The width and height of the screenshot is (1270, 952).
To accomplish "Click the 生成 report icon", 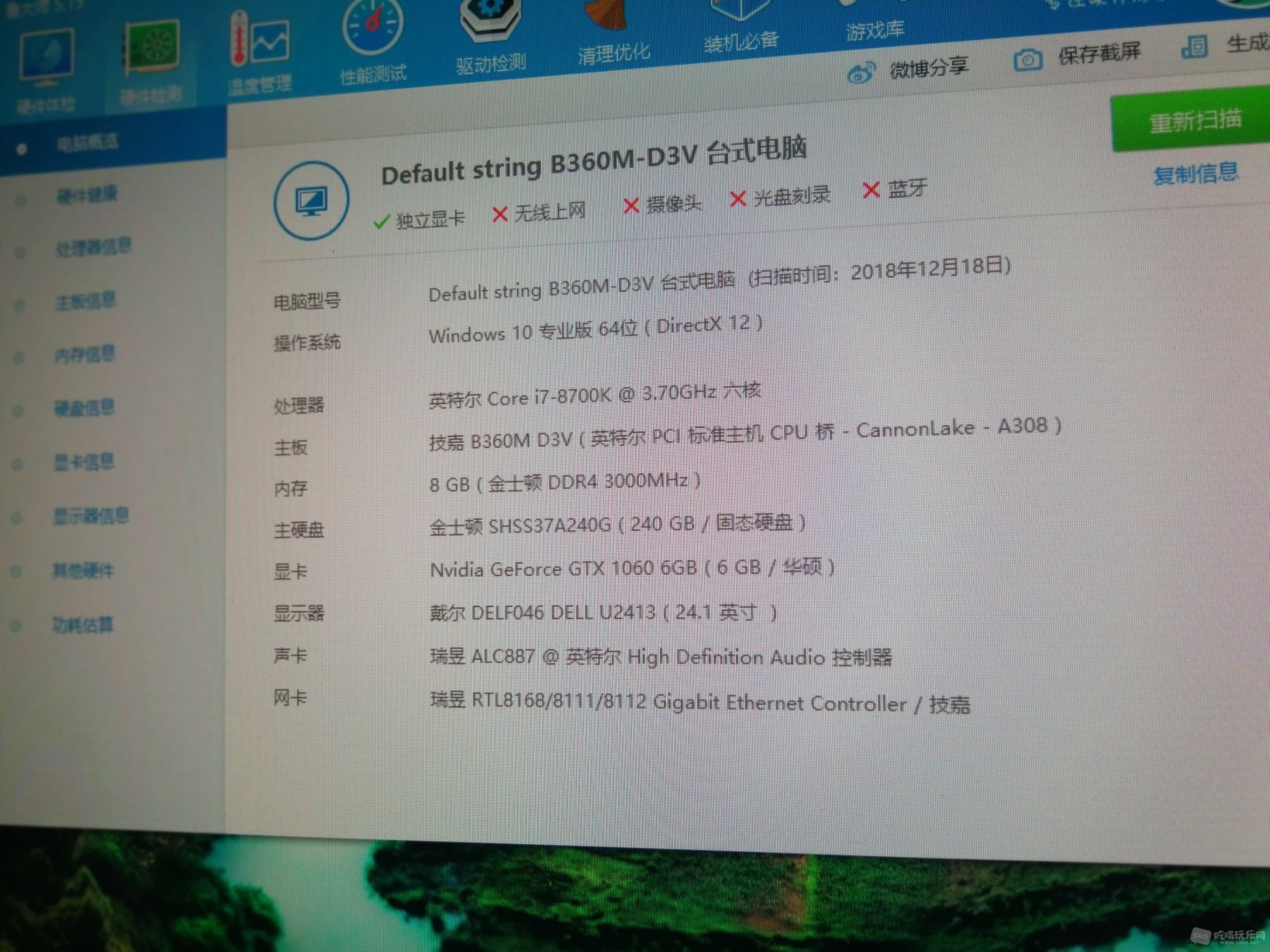I will 1194,47.
